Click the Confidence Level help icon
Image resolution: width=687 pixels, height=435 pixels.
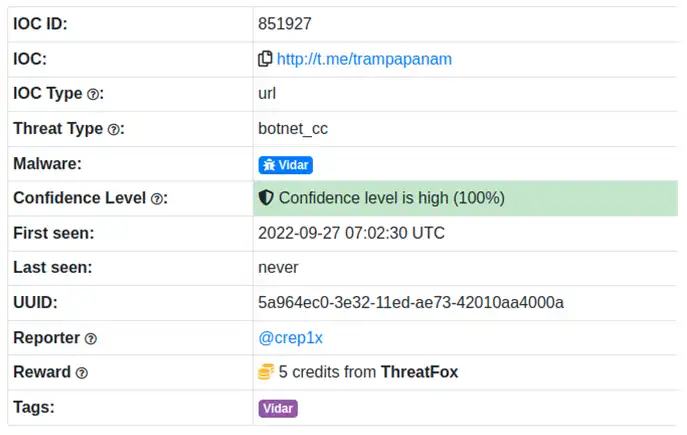coord(157,199)
